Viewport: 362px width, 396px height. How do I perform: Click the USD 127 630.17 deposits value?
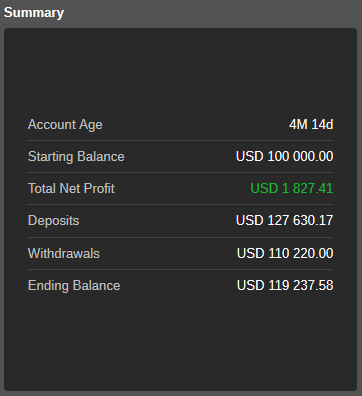(284, 220)
